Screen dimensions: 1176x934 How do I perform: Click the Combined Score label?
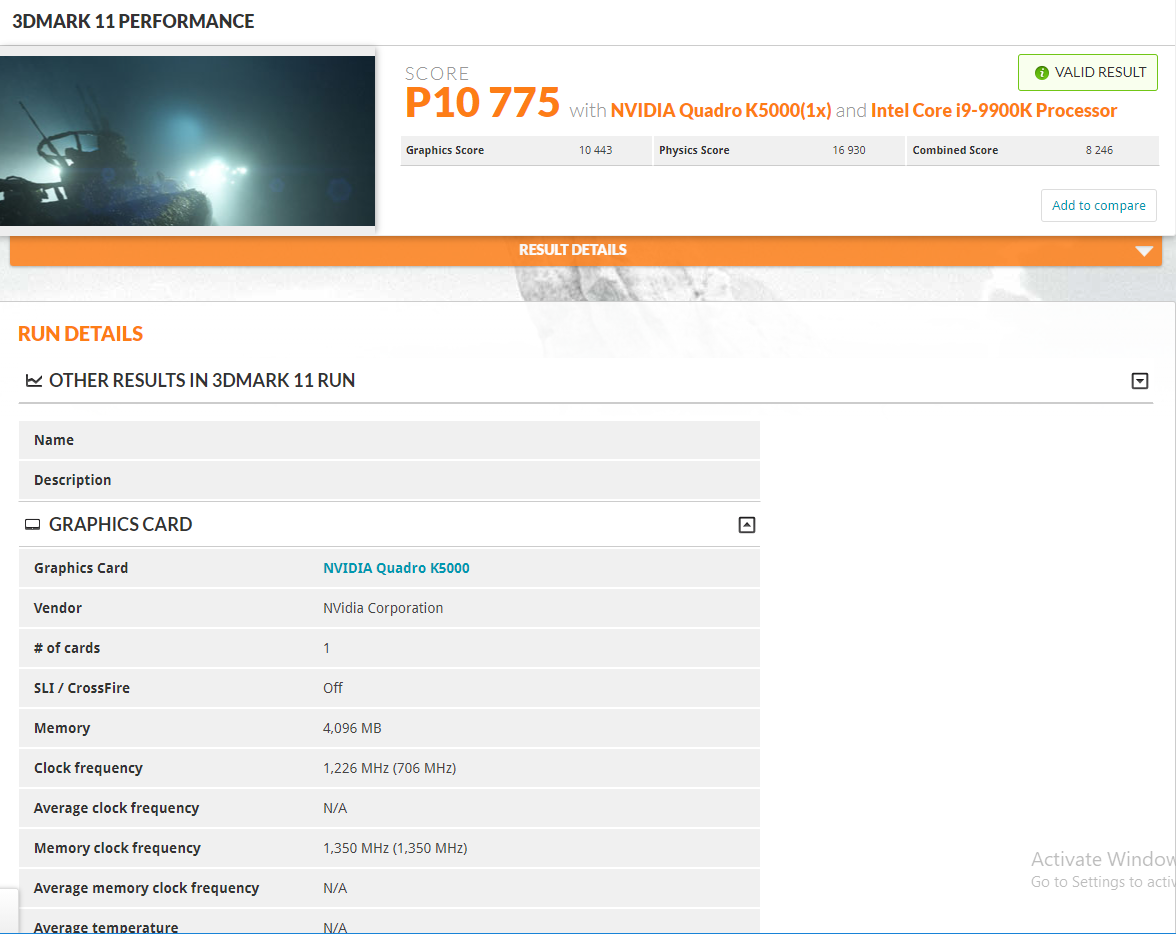click(x=955, y=150)
